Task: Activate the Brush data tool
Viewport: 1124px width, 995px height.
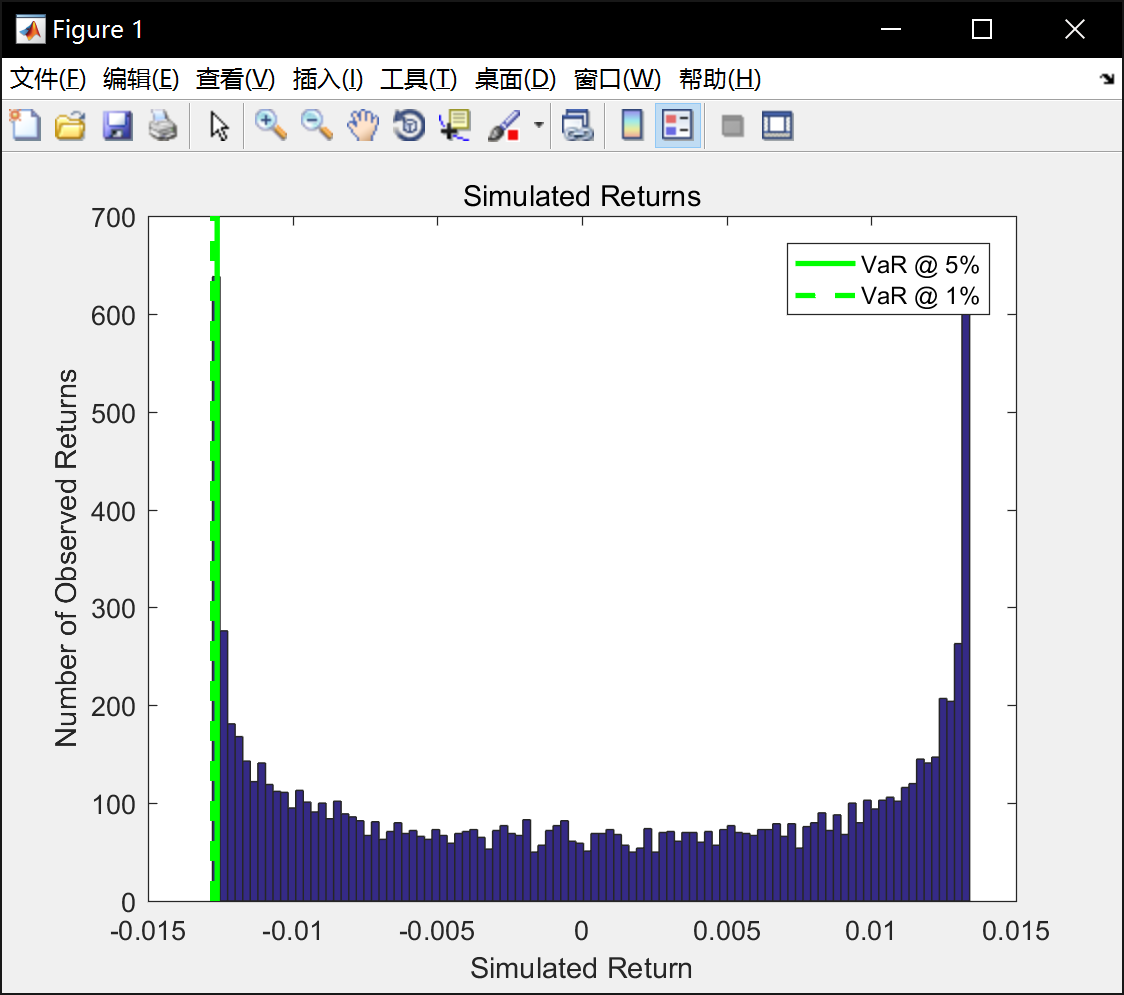Action: (x=504, y=125)
